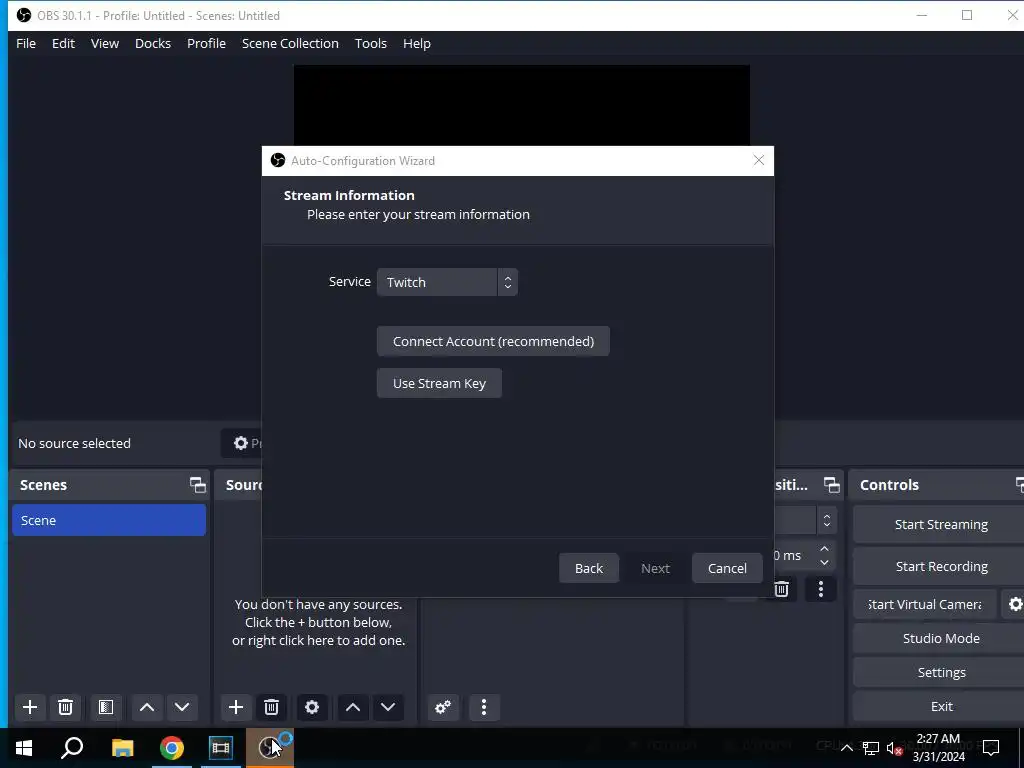Screen dimensions: 1024x768
Task: Move source down with arrow icon
Action: [388, 707]
